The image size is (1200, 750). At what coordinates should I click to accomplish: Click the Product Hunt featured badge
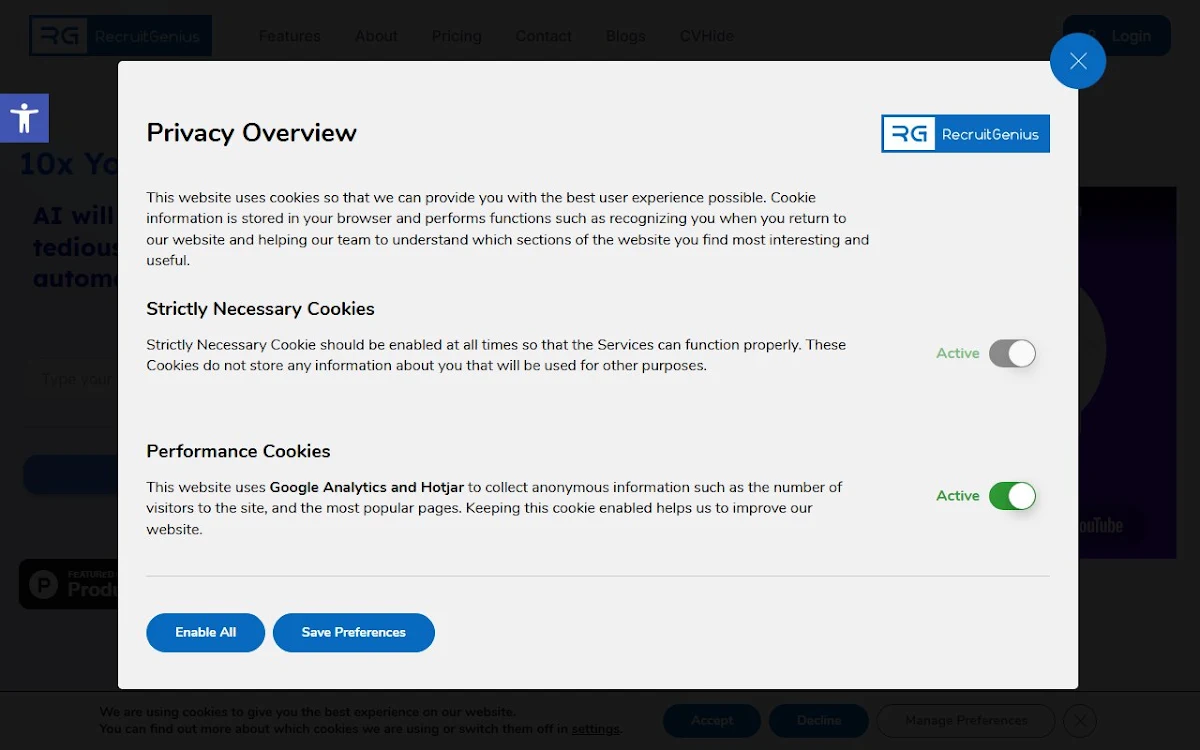69,584
